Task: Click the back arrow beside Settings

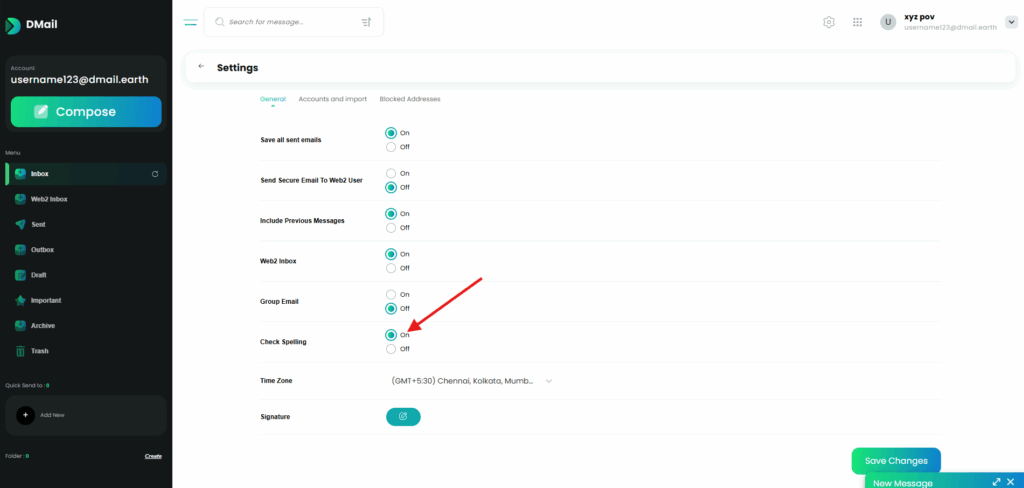Action: pos(201,67)
